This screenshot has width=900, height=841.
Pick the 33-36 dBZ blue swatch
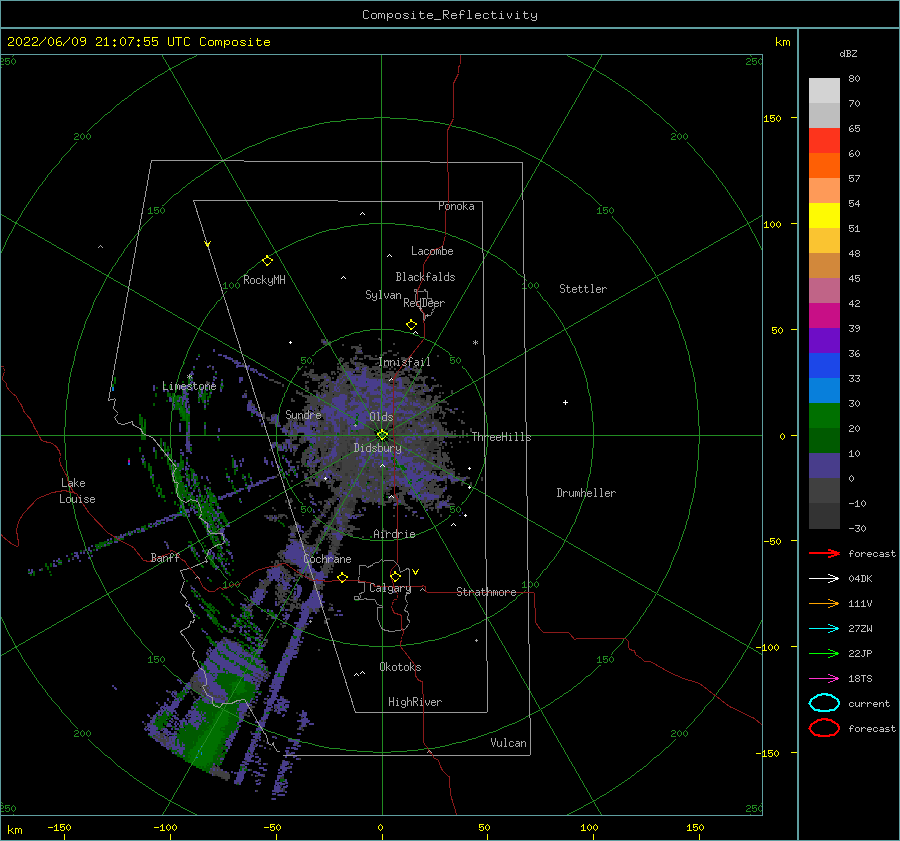pos(824,365)
